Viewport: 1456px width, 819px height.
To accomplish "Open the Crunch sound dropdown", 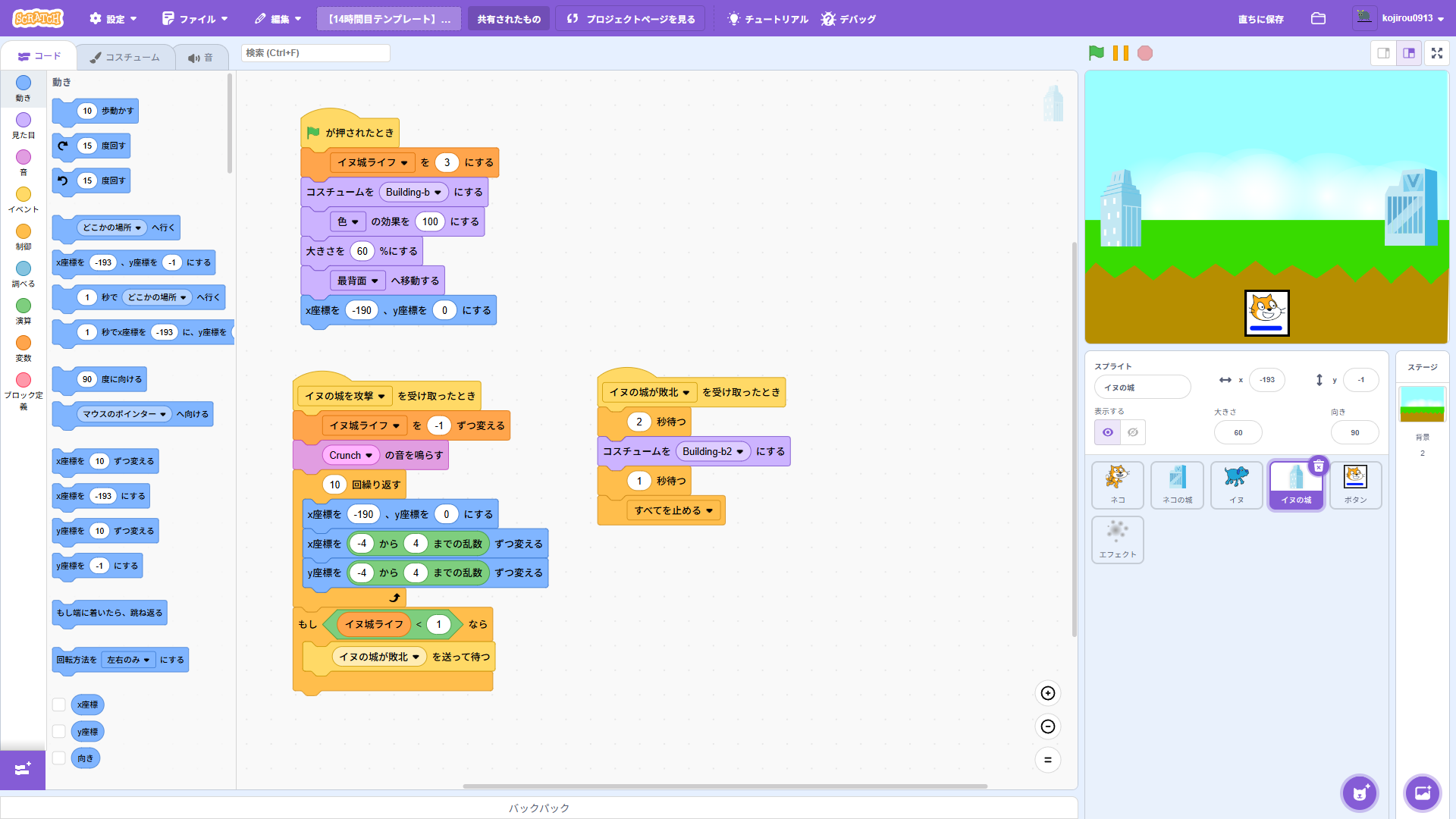I will [x=369, y=456].
